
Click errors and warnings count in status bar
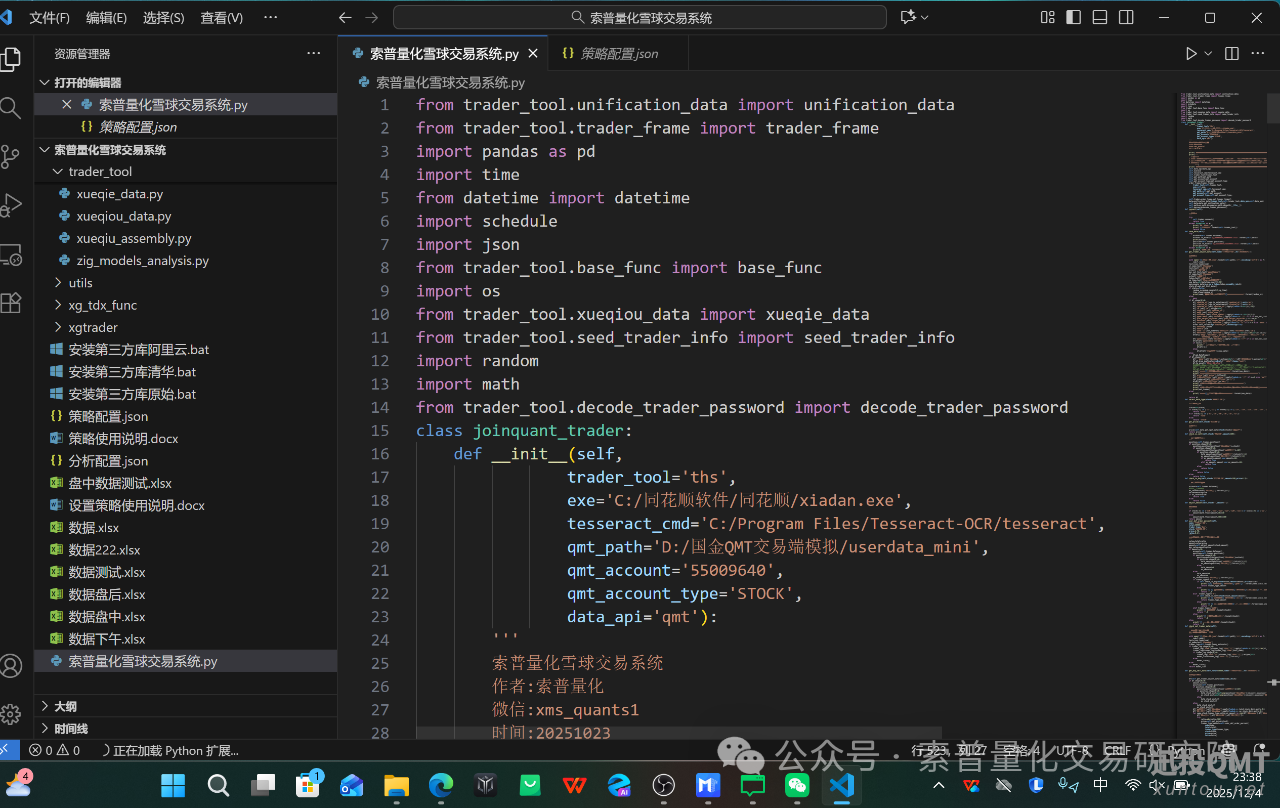coord(54,750)
